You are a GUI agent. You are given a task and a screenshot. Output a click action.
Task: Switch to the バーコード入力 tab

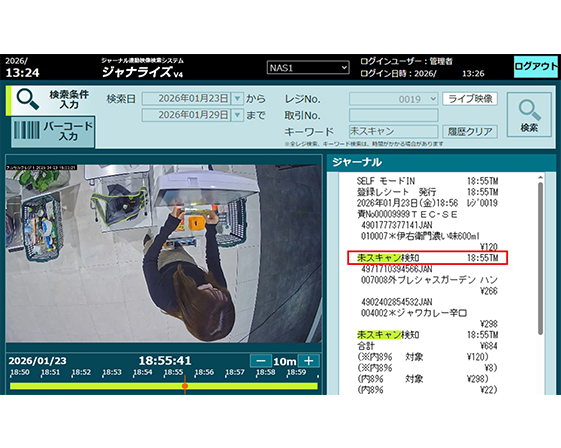(53, 131)
